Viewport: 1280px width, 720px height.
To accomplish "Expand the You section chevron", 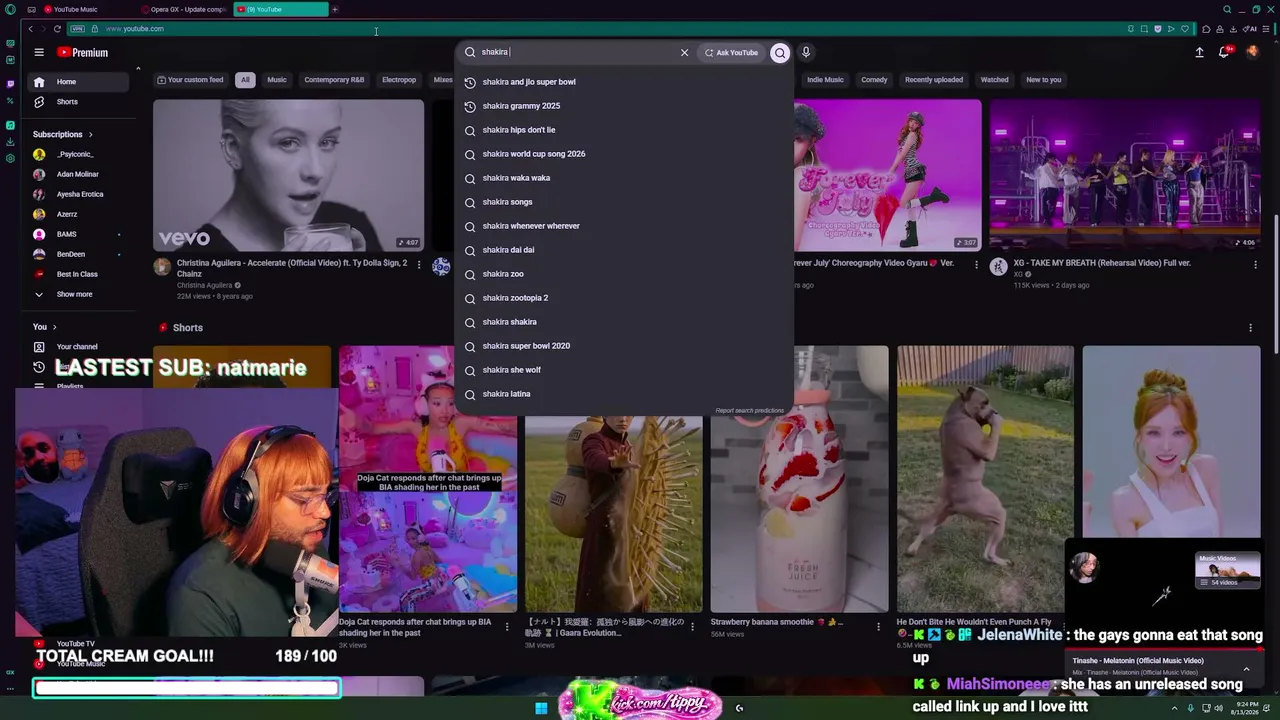I will 54,327.
